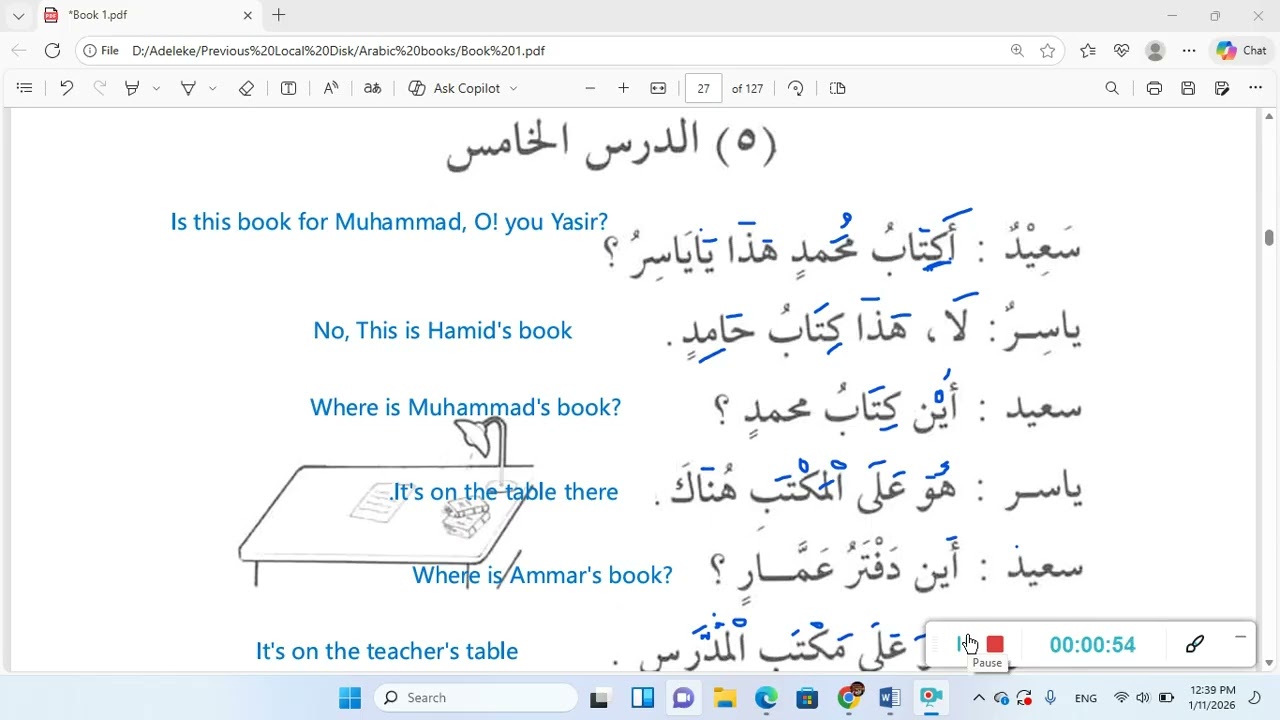Screen dimensions: 1280x720
Task: Refresh the browser page
Action: point(53,50)
